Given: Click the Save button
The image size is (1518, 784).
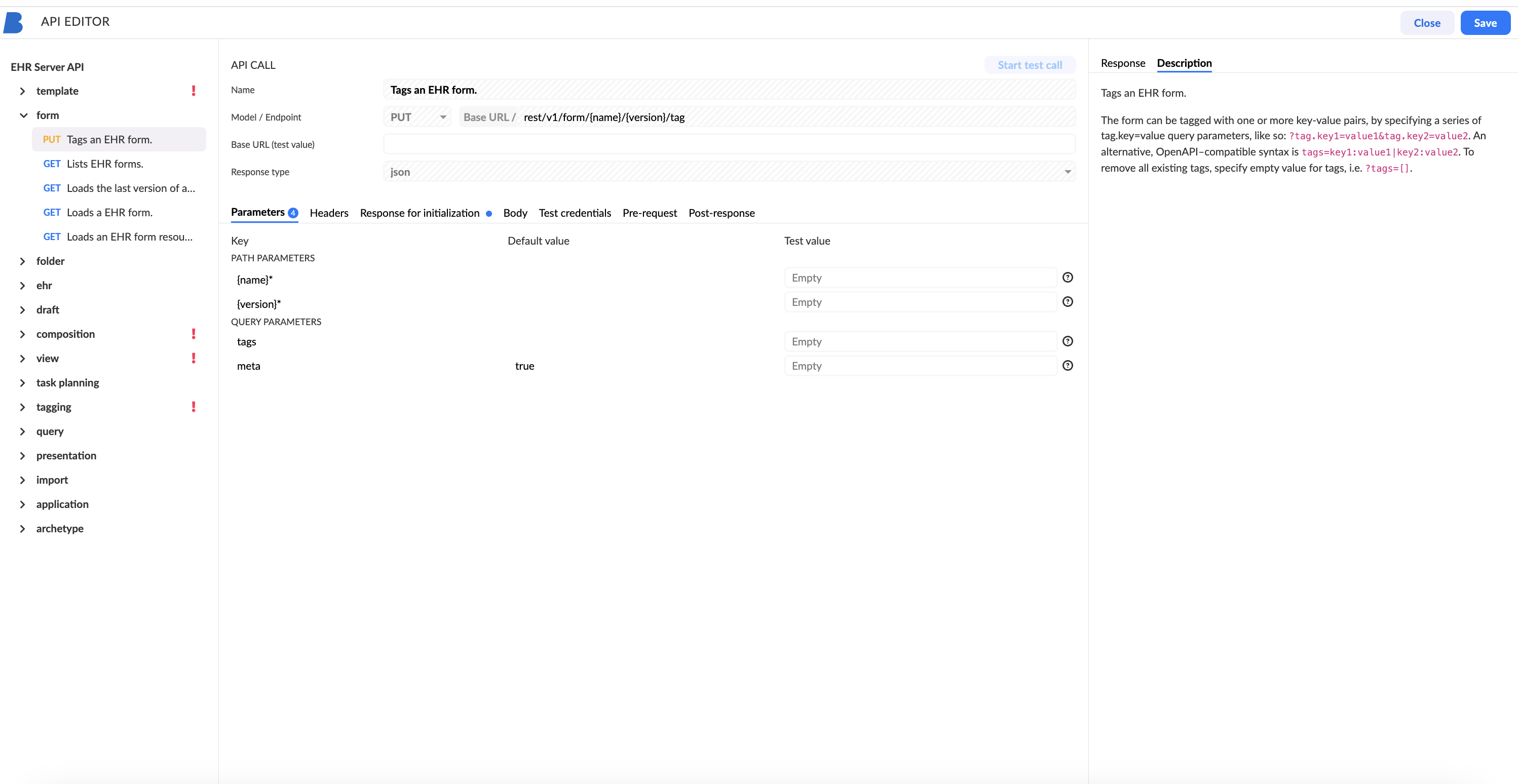Looking at the screenshot, I should point(1485,23).
